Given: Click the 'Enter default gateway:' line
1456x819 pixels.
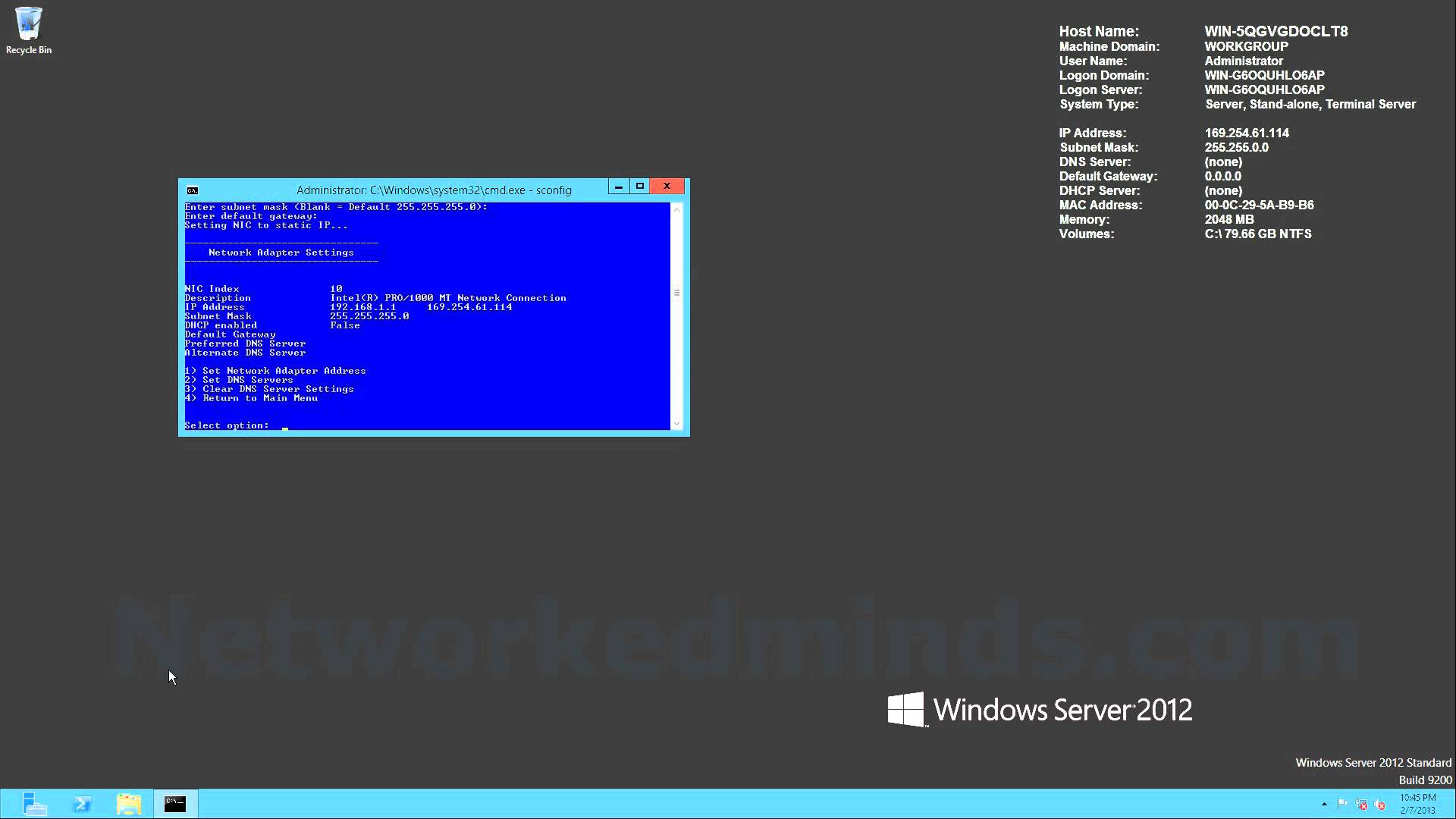Looking at the screenshot, I should (251, 216).
